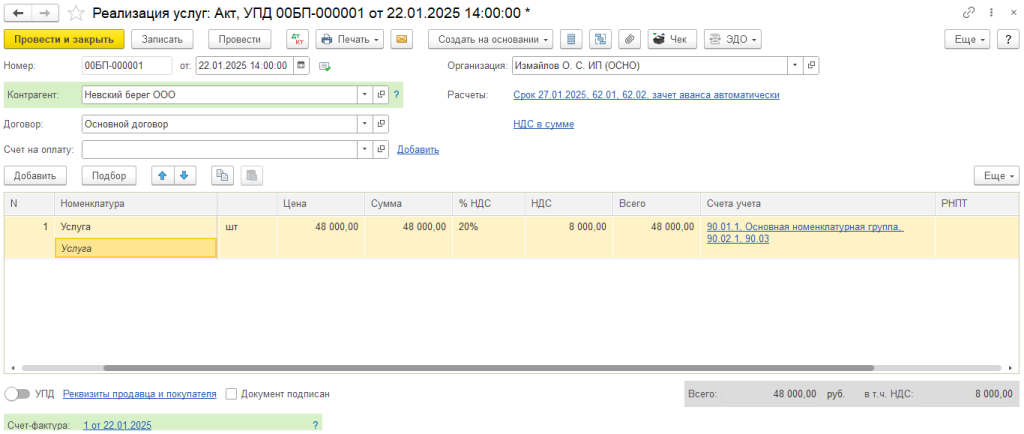The image size is (1024, 434).
Task: Click the Провести и закрыть button
Action: point(64,39)
